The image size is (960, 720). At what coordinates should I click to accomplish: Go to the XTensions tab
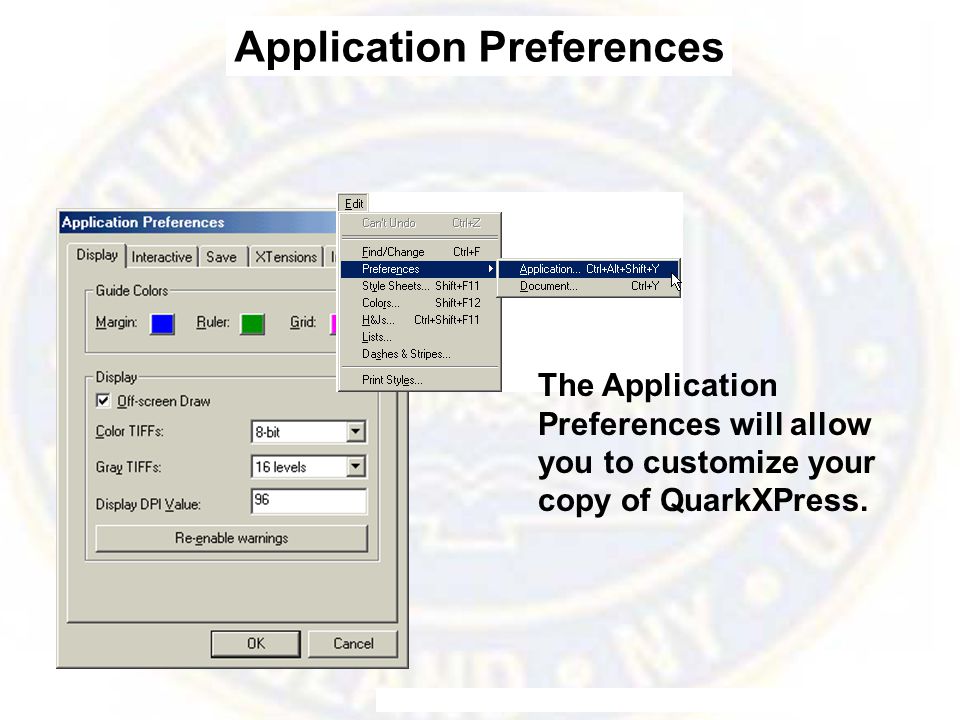286,257
